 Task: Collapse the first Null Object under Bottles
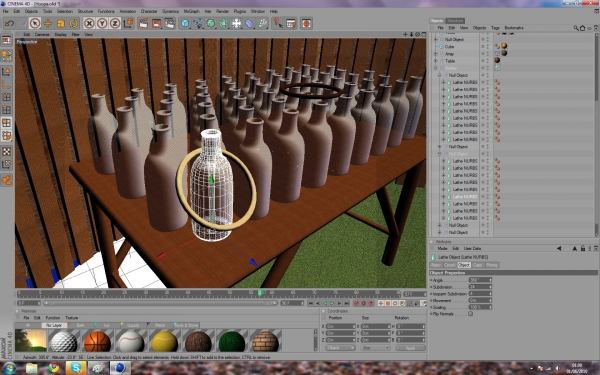coord(439,75)
